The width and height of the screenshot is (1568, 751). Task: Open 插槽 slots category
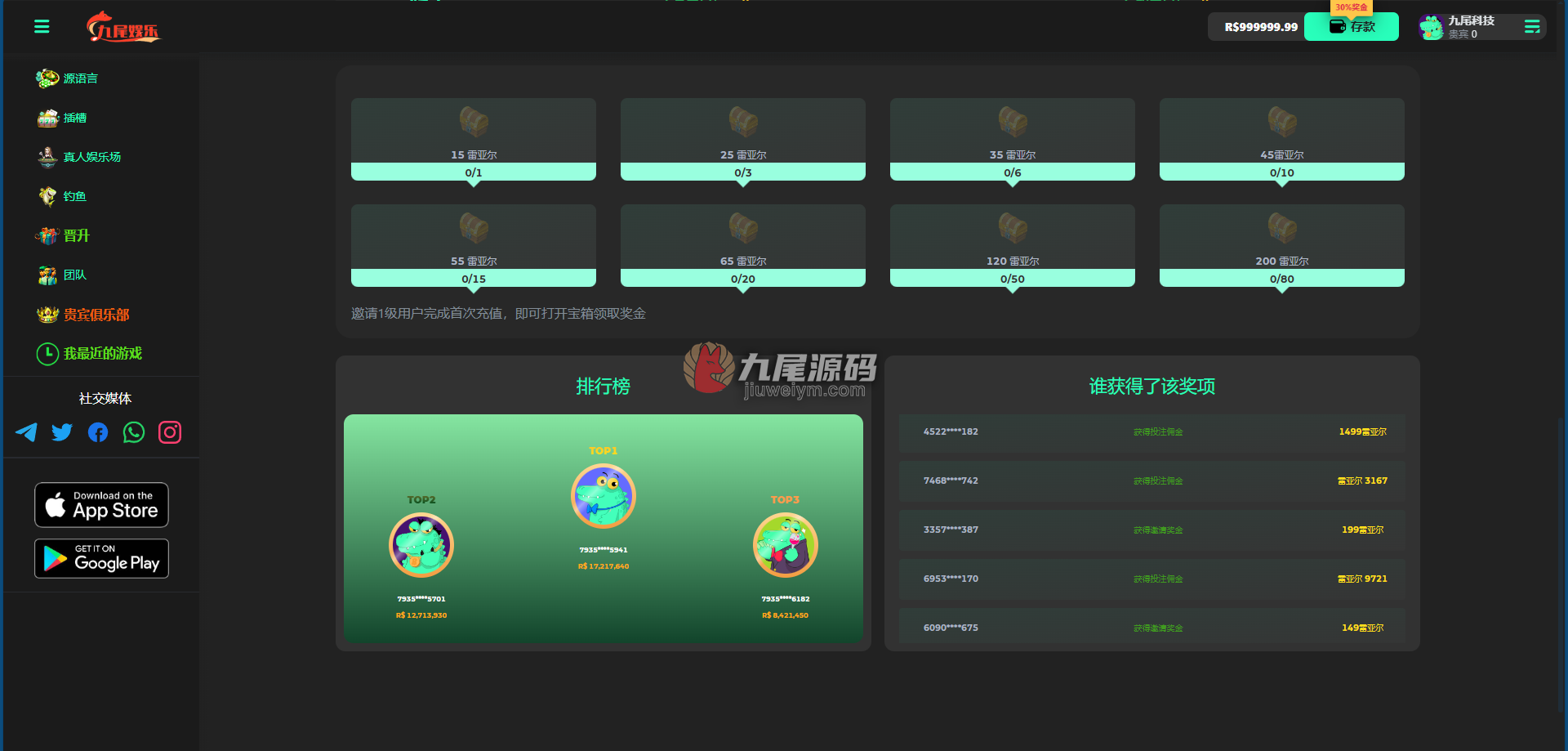pyautogui.click(x=62, y=118)
